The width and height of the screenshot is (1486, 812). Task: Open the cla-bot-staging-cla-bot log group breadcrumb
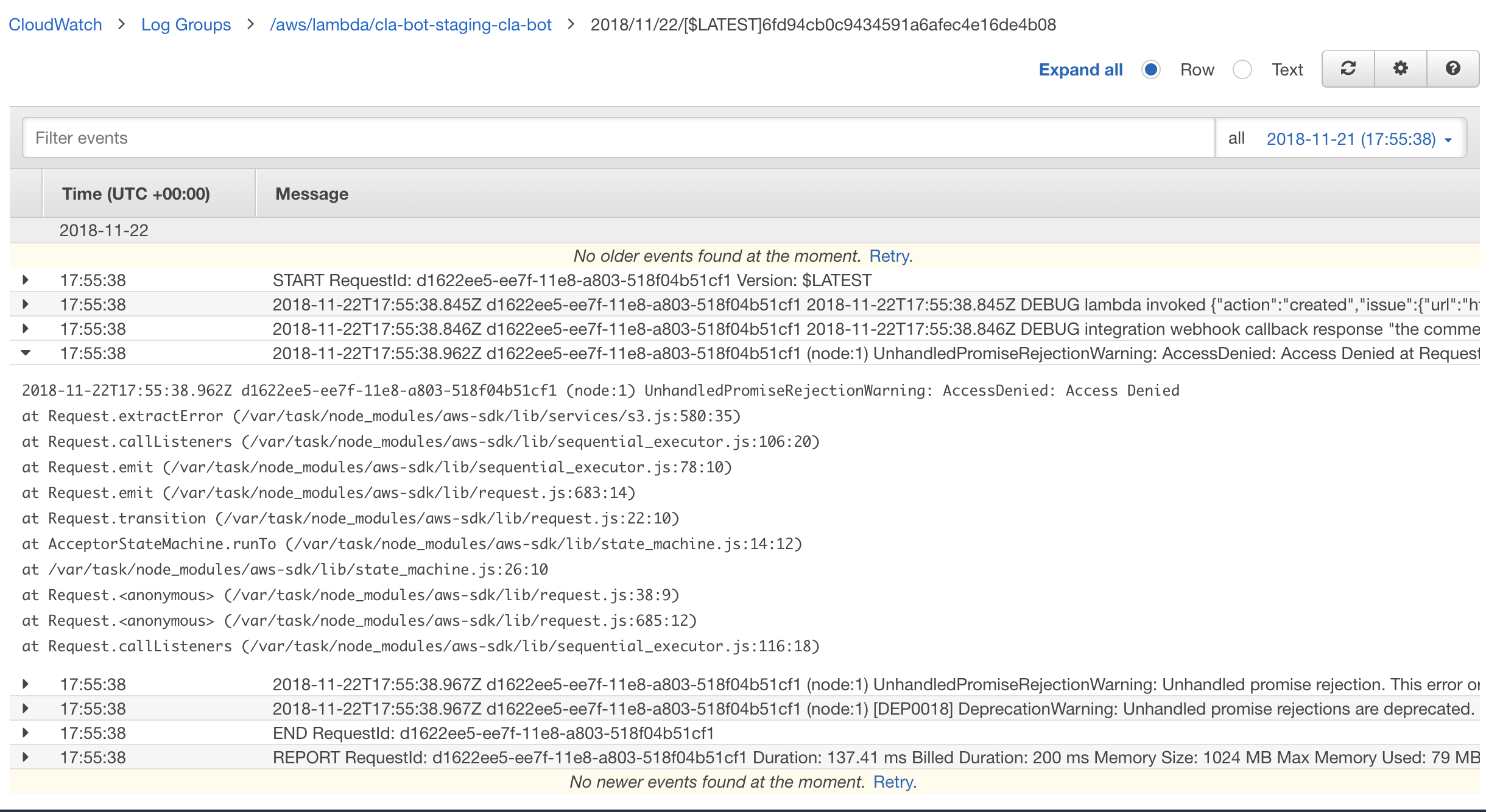[411, 24]
